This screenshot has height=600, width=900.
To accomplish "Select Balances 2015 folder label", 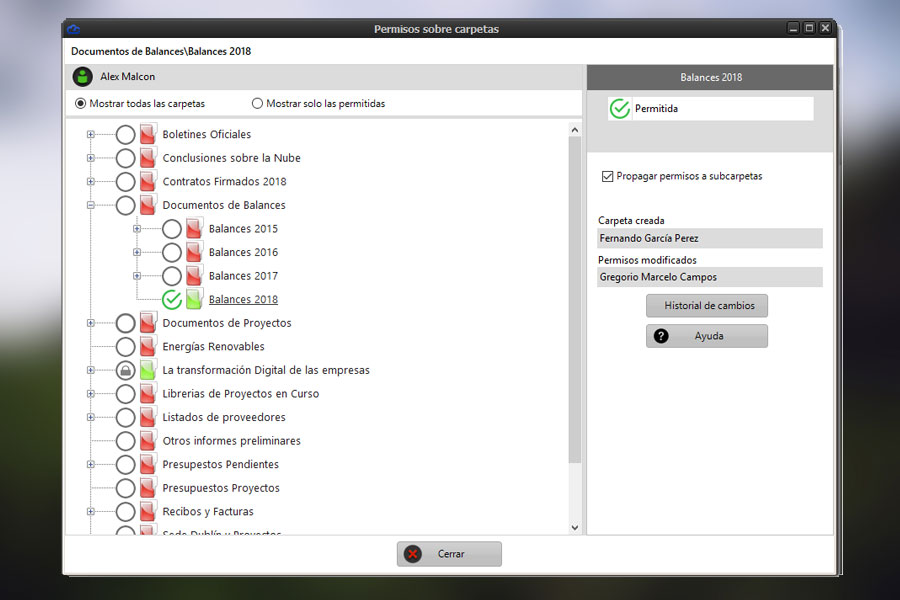I will click(x=243, y=229).
